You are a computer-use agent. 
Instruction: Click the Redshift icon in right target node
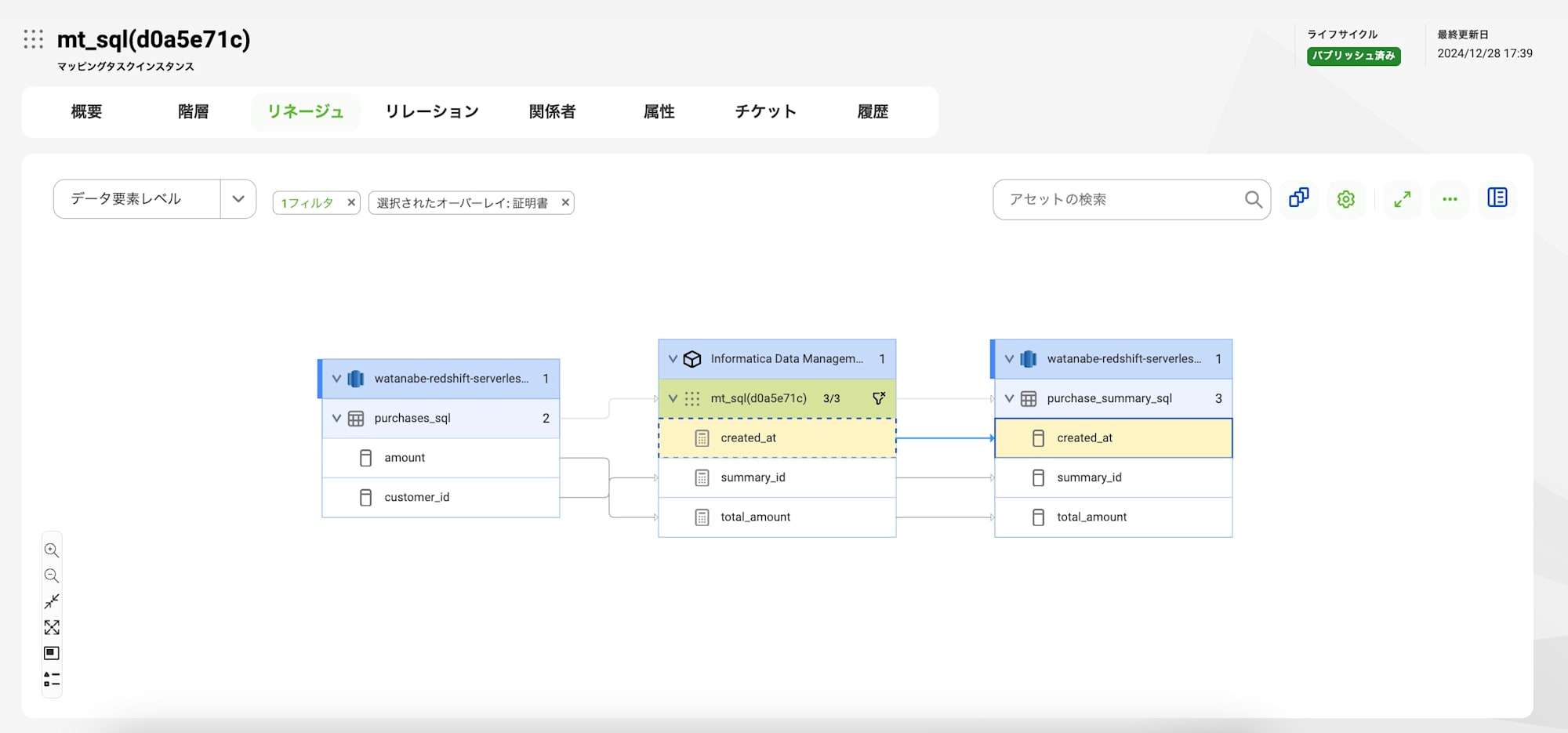[x=1029, y=359]
